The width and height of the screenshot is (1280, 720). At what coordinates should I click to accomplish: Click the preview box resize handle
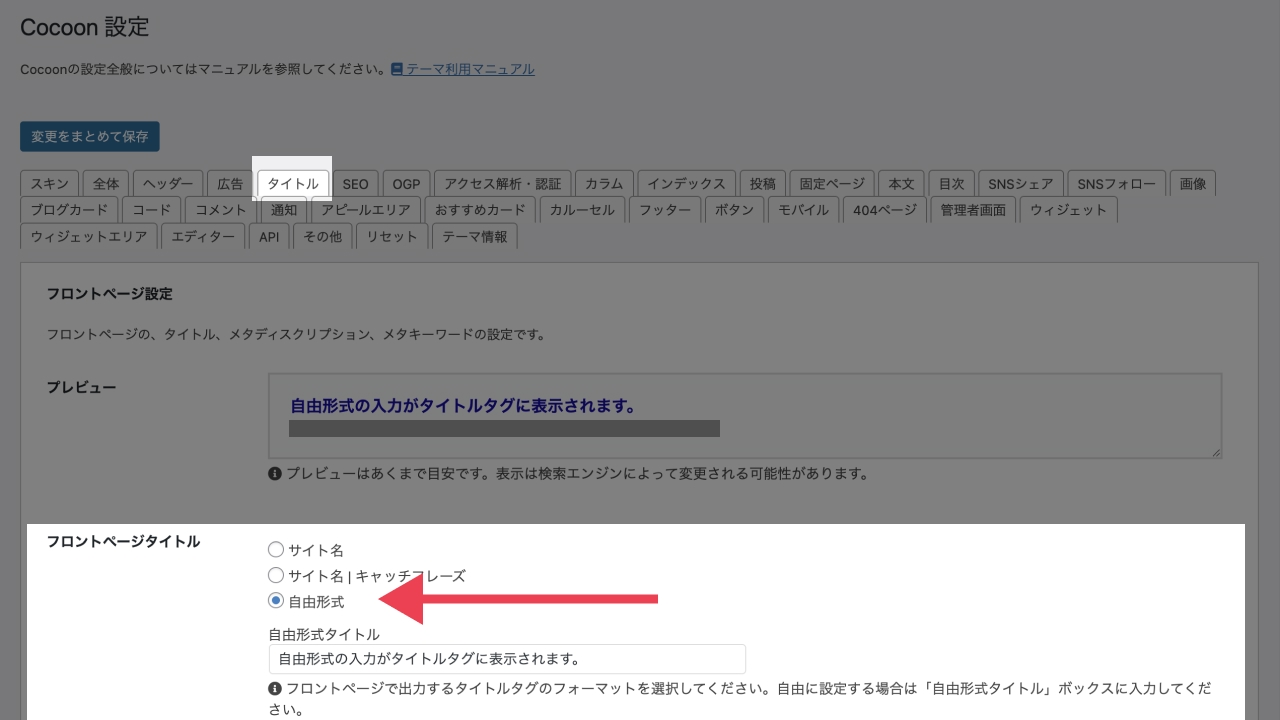pyautogui.click(x=1216, y=453)
